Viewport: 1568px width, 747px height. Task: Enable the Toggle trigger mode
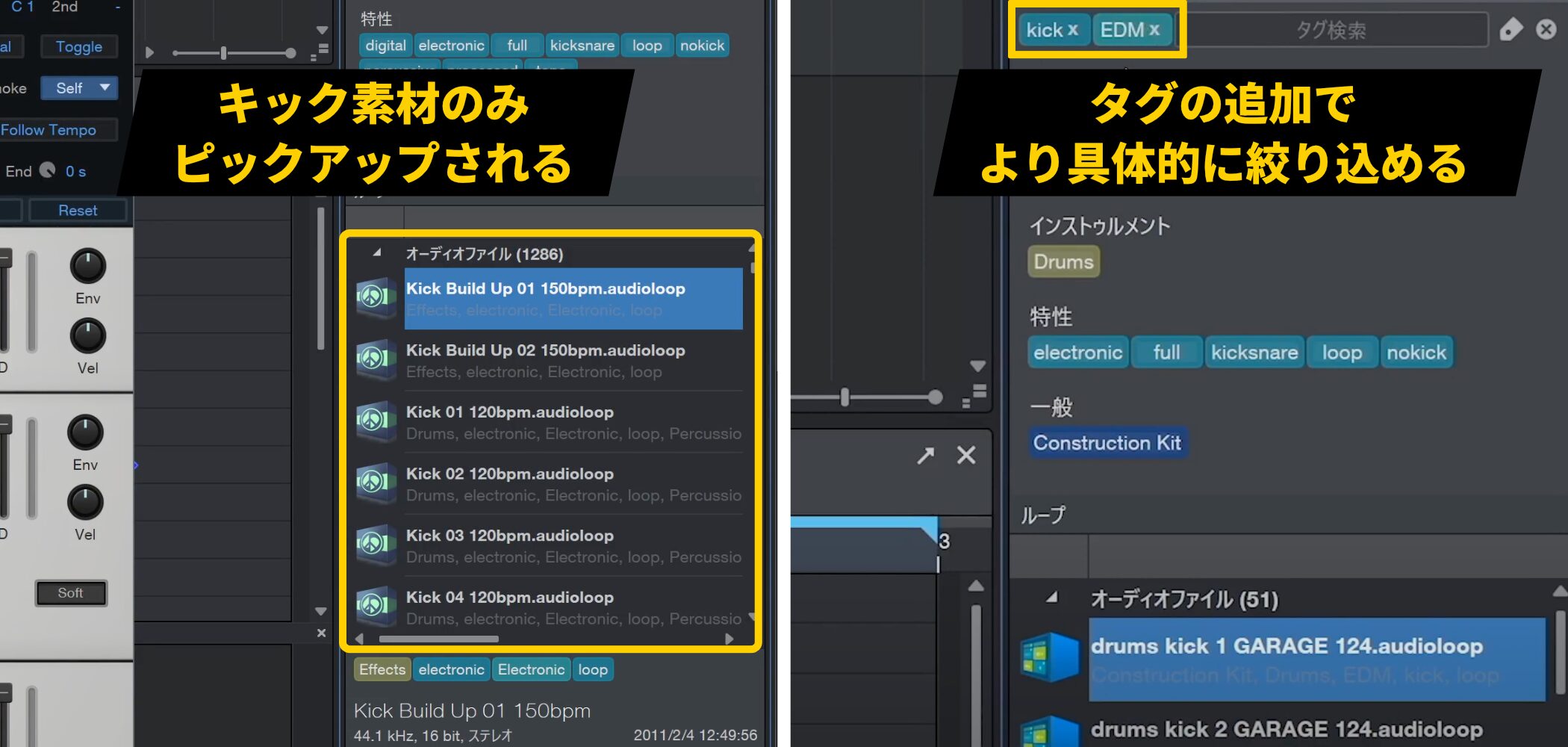[78, 46]
